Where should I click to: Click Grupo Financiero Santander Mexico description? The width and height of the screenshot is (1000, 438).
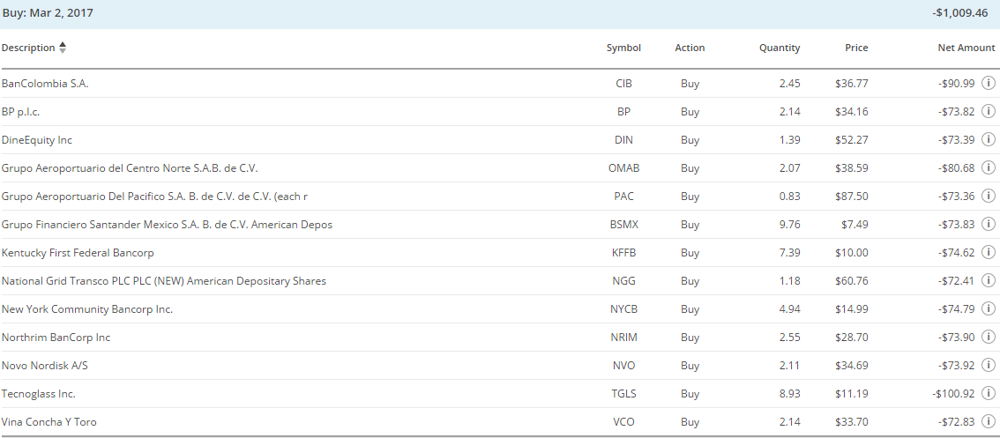(166, 224)
